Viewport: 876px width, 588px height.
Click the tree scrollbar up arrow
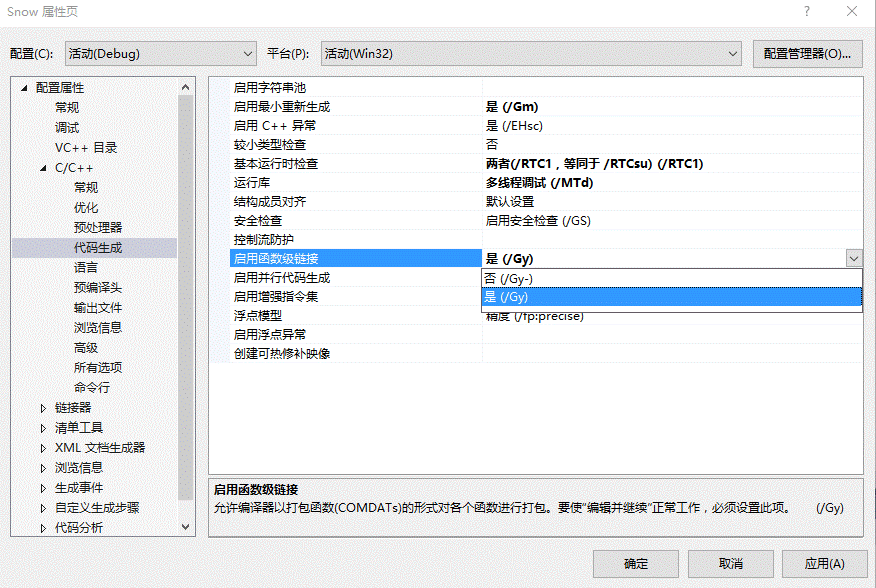[185, 87]
